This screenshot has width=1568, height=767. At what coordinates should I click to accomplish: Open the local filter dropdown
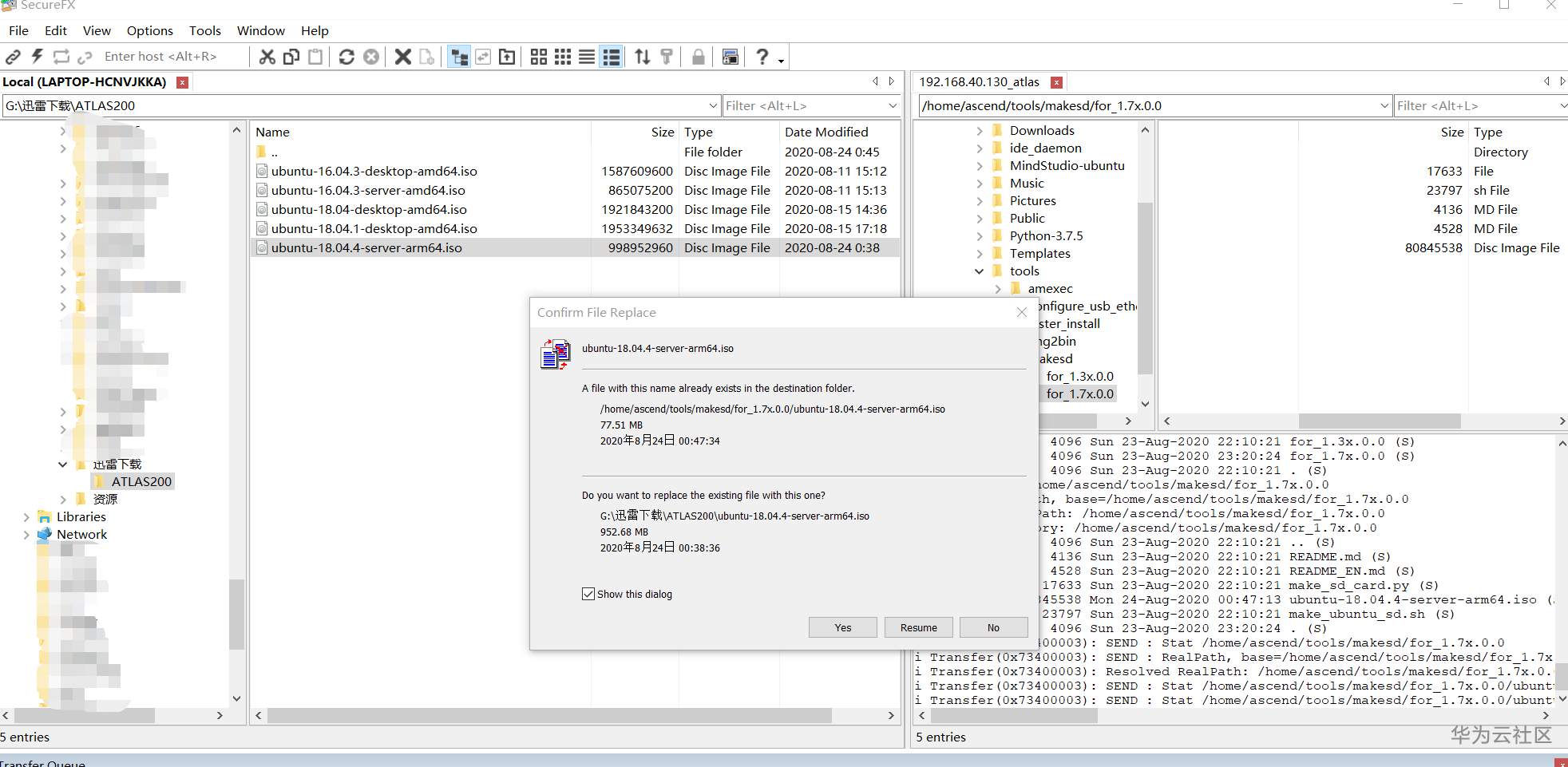(893, 105)
